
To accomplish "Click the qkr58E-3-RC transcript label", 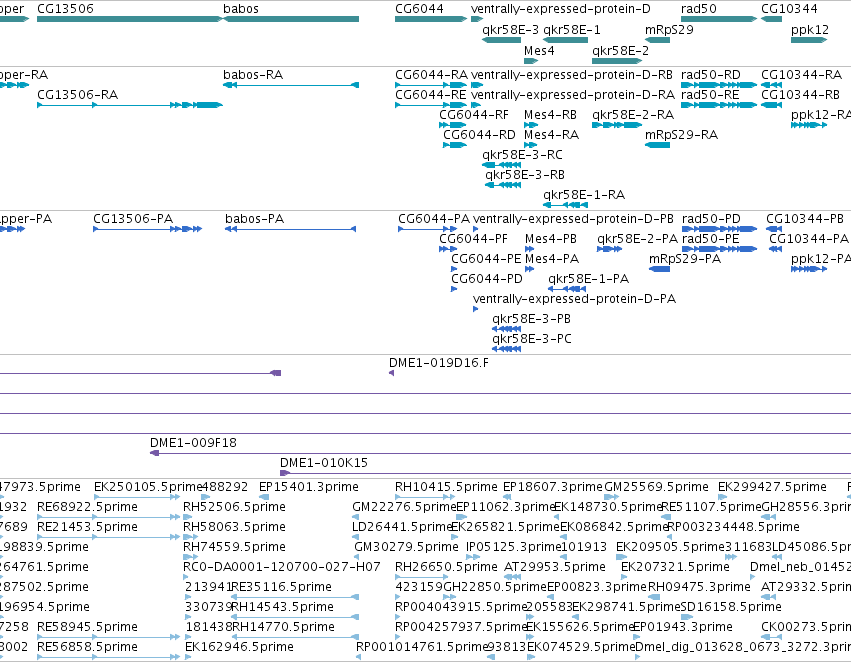I will pyautogui.click(x=523, y=155).
